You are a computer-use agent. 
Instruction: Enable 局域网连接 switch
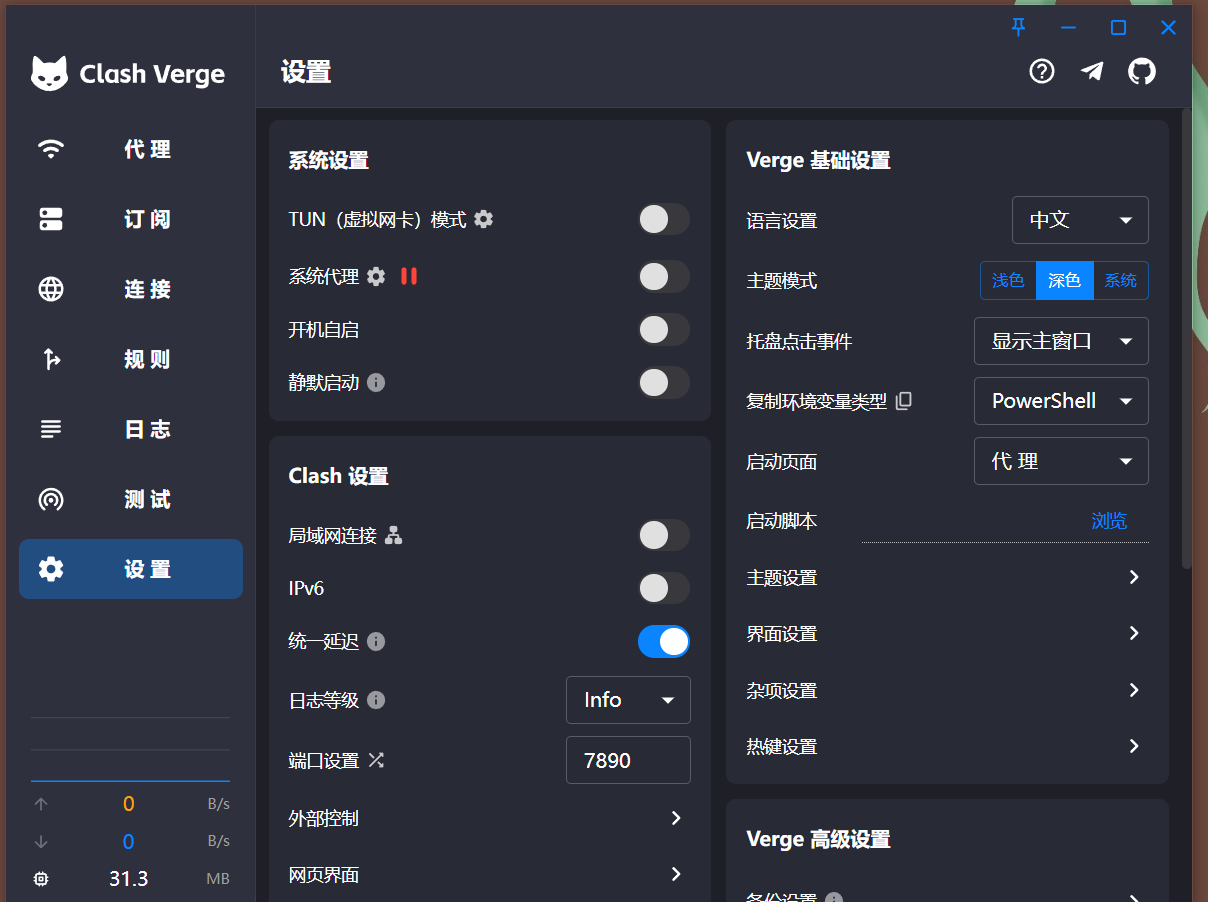[x=664, y=535]
